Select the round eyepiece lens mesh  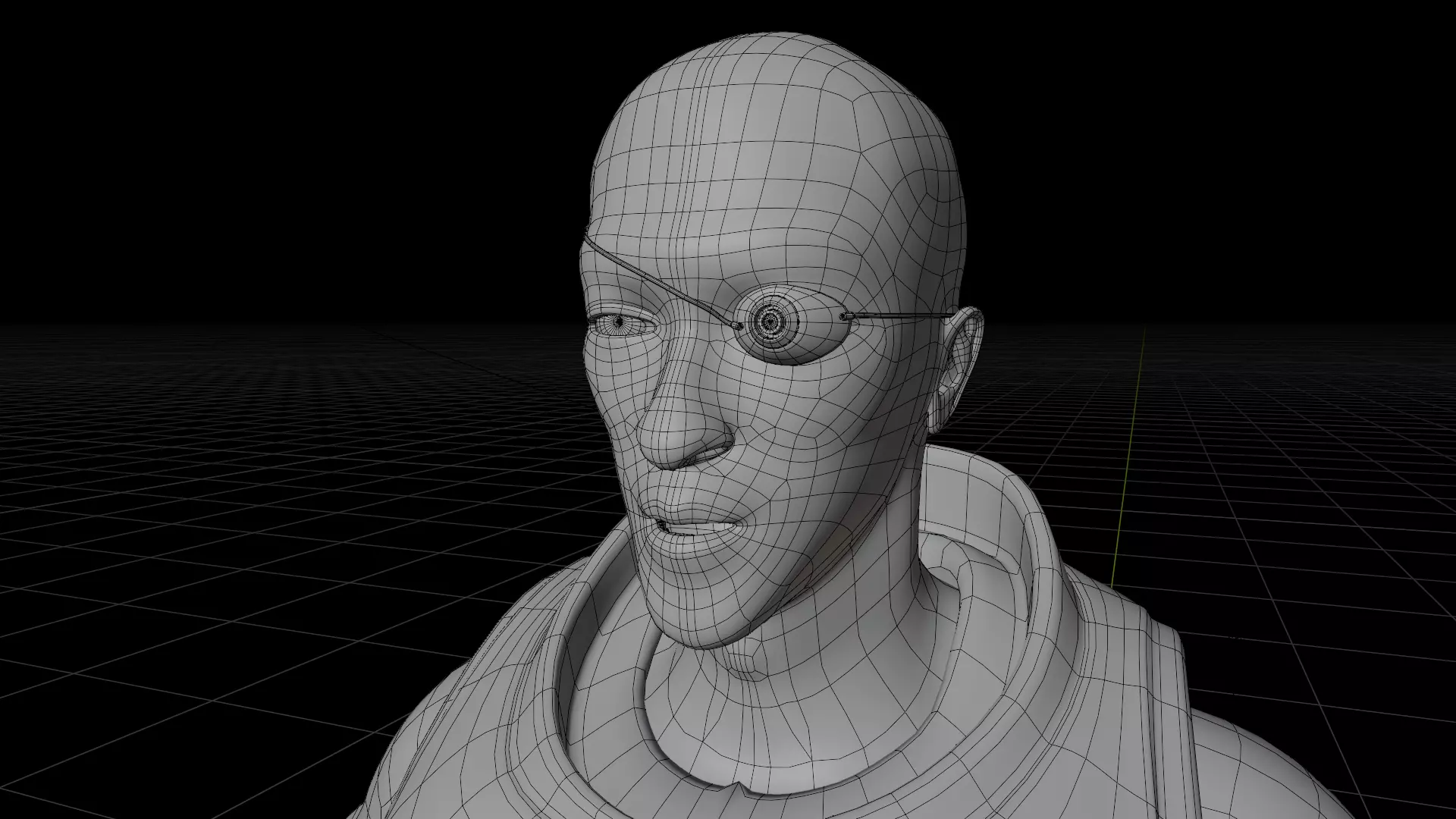click(x=770, y=322)
